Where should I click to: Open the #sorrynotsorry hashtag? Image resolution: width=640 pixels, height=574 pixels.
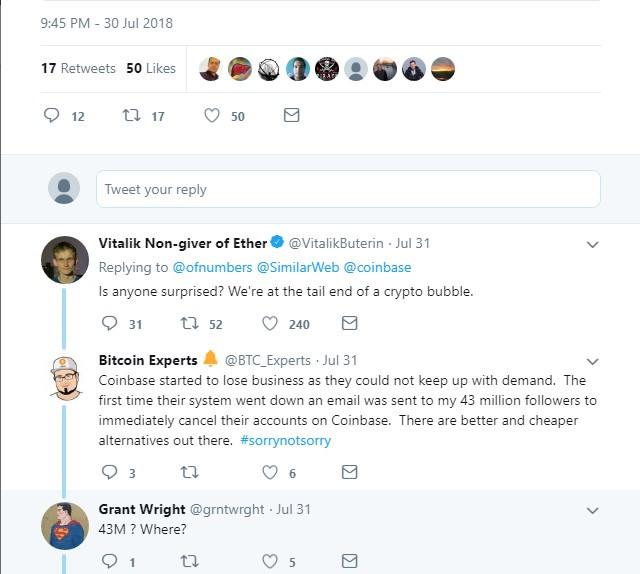[x=285, y=441]
